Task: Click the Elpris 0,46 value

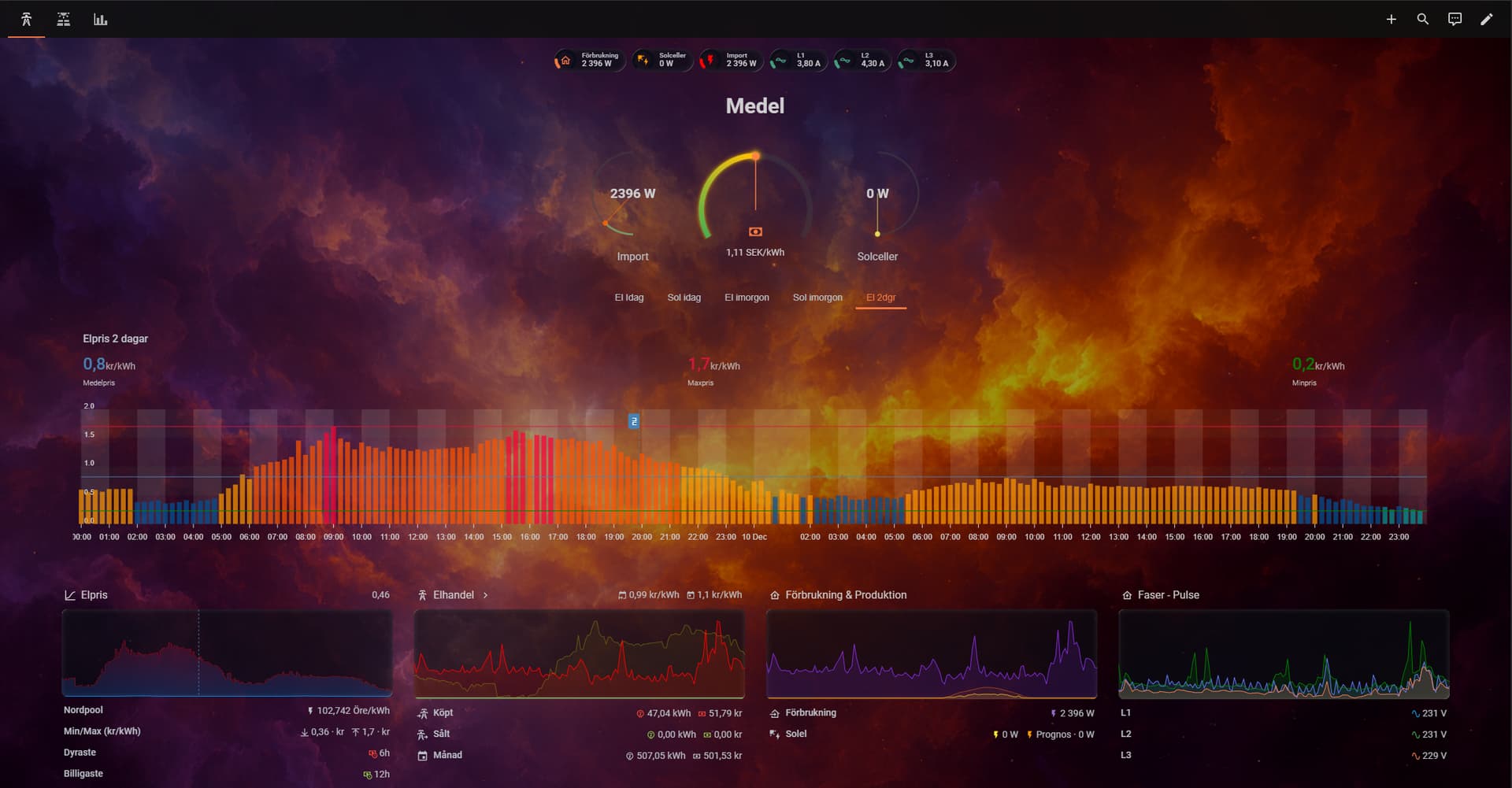Action: coord(380,595)
